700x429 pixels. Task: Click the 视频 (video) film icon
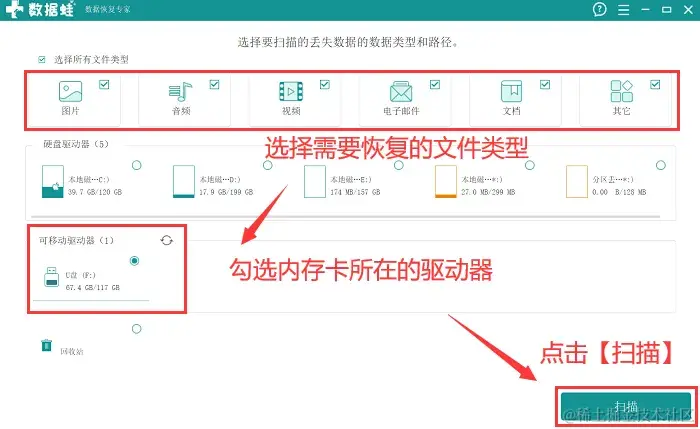(291, 92)
